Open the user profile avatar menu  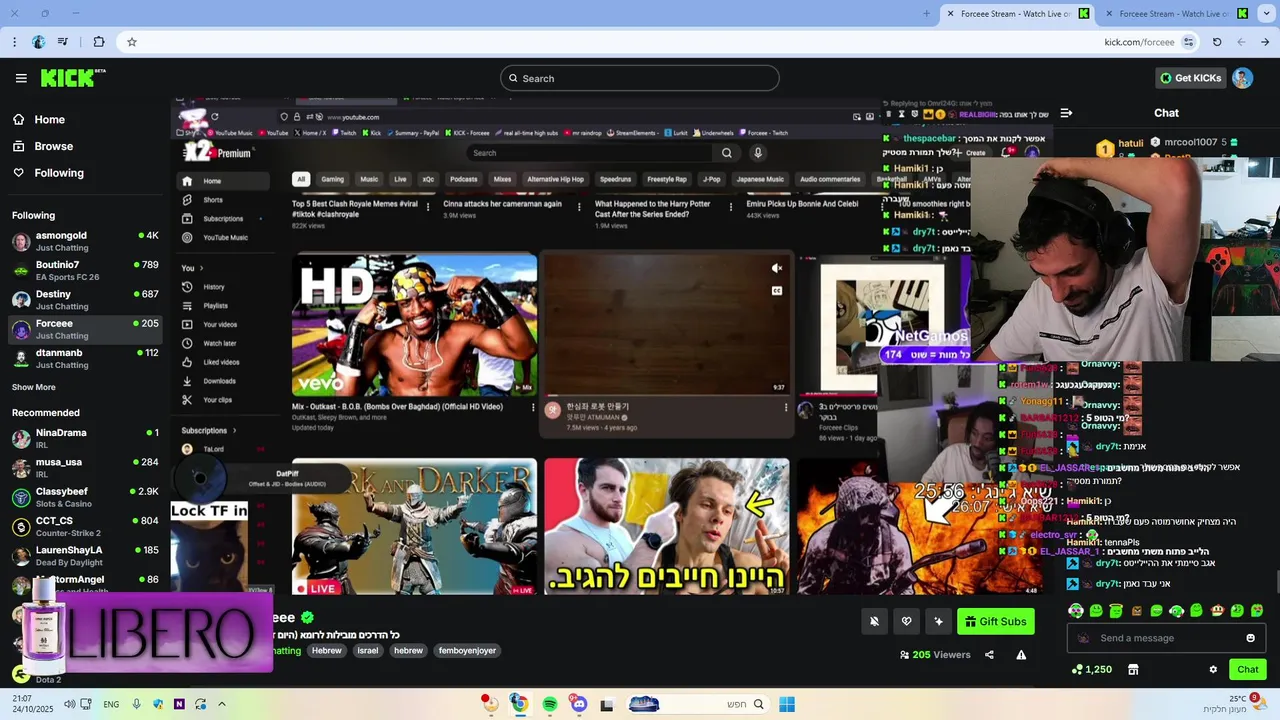(1242, 78)
